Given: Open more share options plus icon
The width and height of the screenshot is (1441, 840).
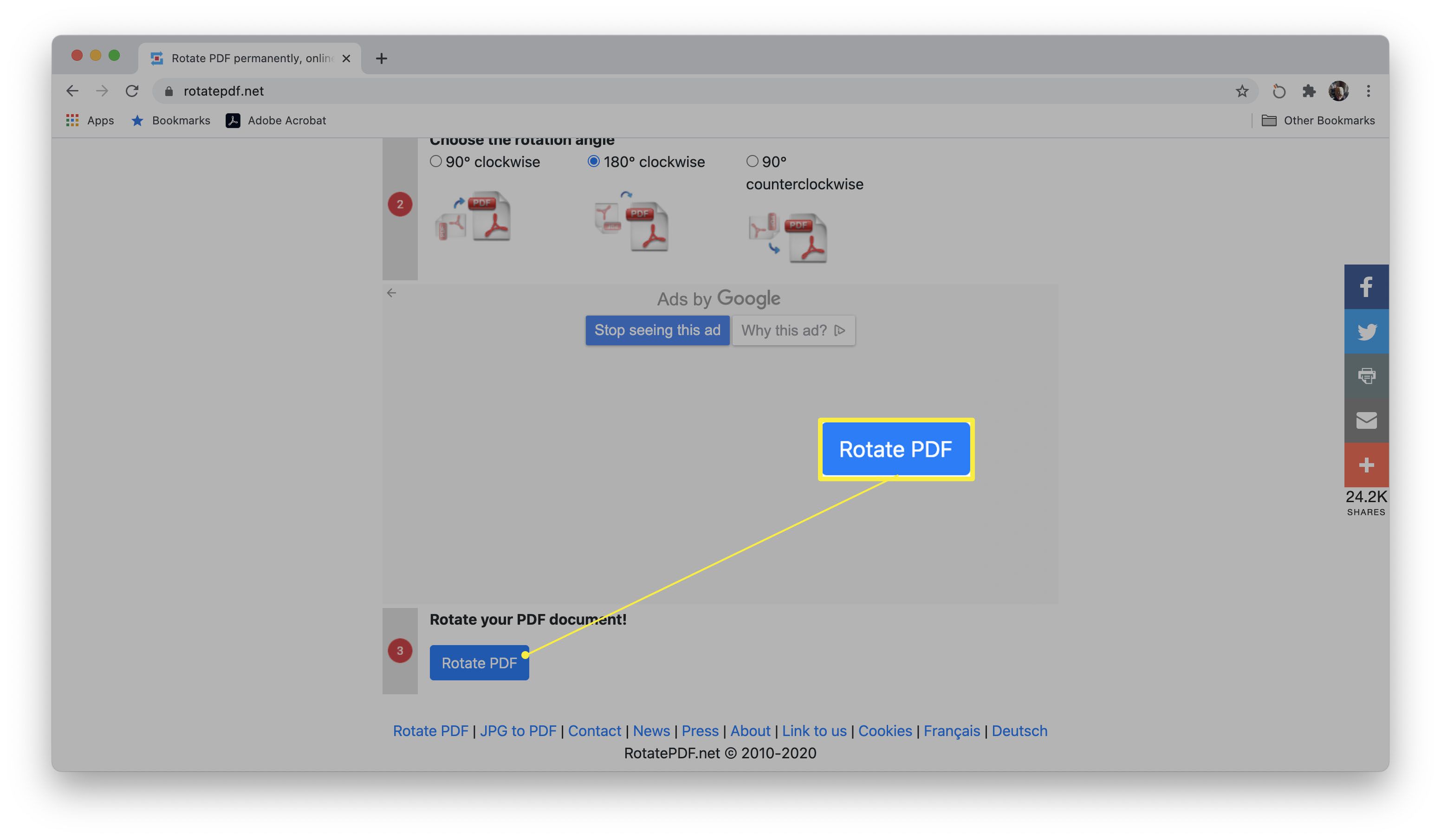Looking at the screenshot, I should 1366,465.
